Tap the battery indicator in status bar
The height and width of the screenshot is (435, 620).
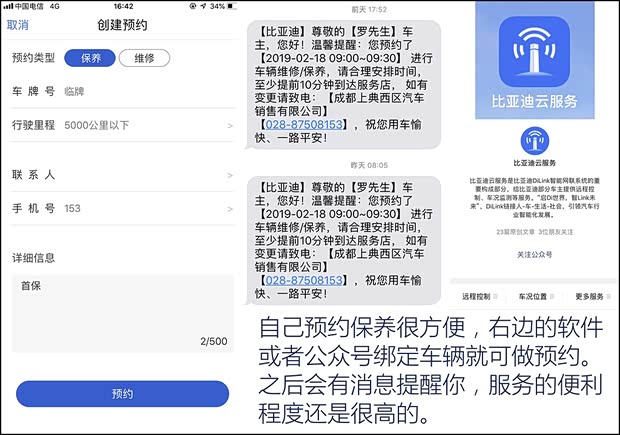point(232,6)
